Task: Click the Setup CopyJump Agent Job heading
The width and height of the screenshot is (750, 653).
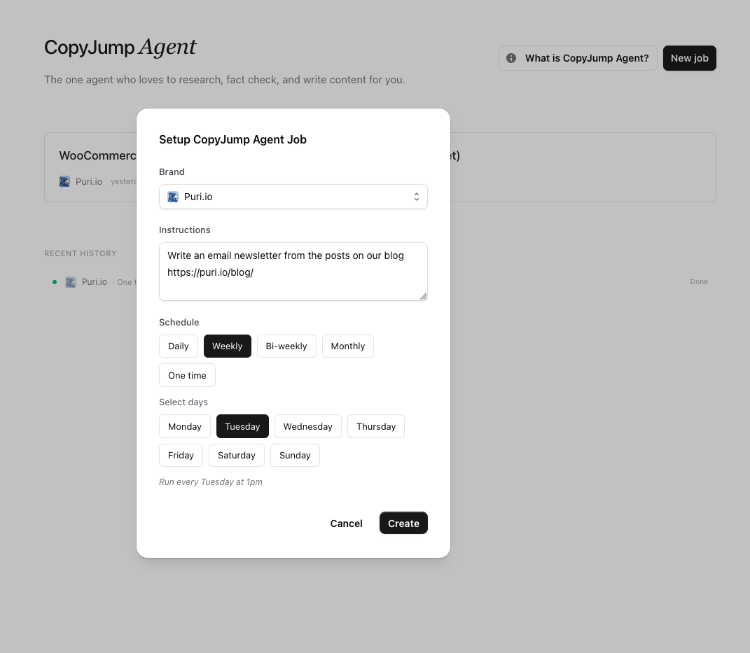Action: (x=232, y=140)
